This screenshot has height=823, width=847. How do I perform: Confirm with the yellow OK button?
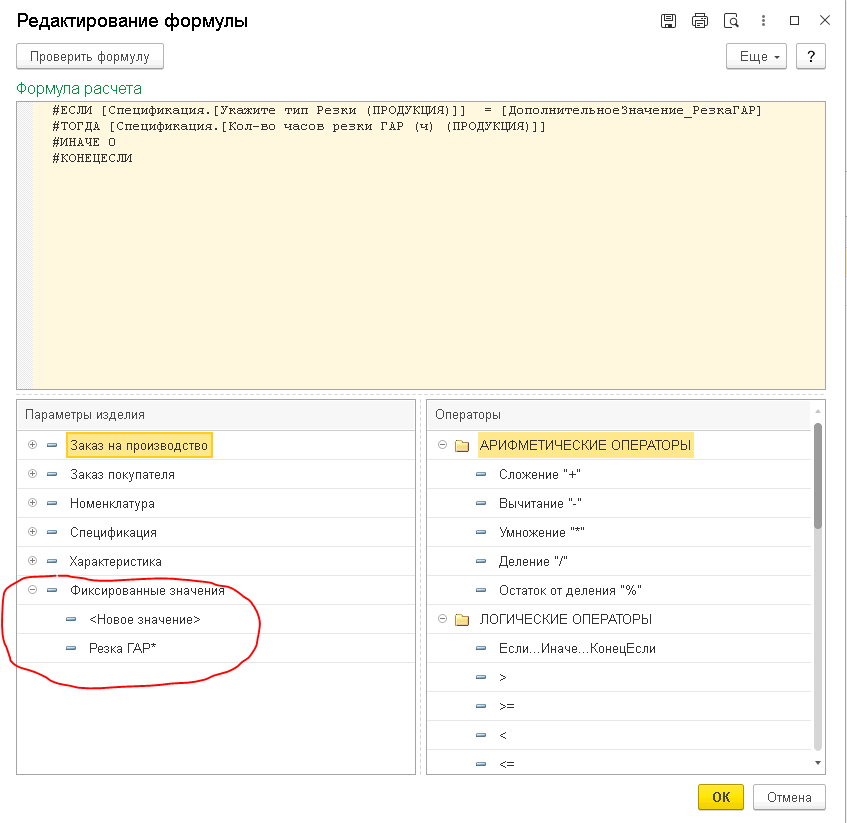click(720, 797)
